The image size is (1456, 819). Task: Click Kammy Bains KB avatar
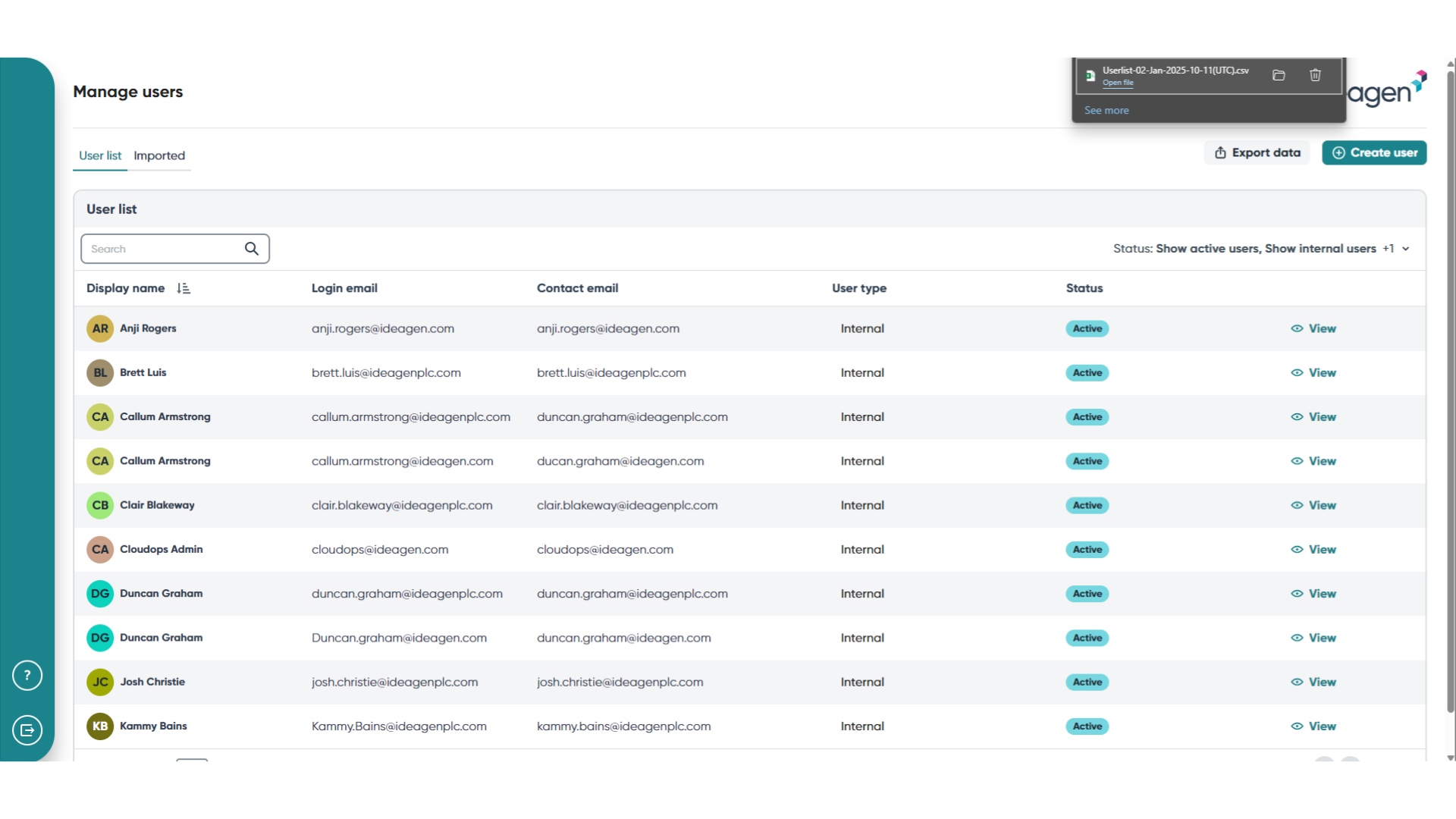pyautogui.click(x=100, y=726)
